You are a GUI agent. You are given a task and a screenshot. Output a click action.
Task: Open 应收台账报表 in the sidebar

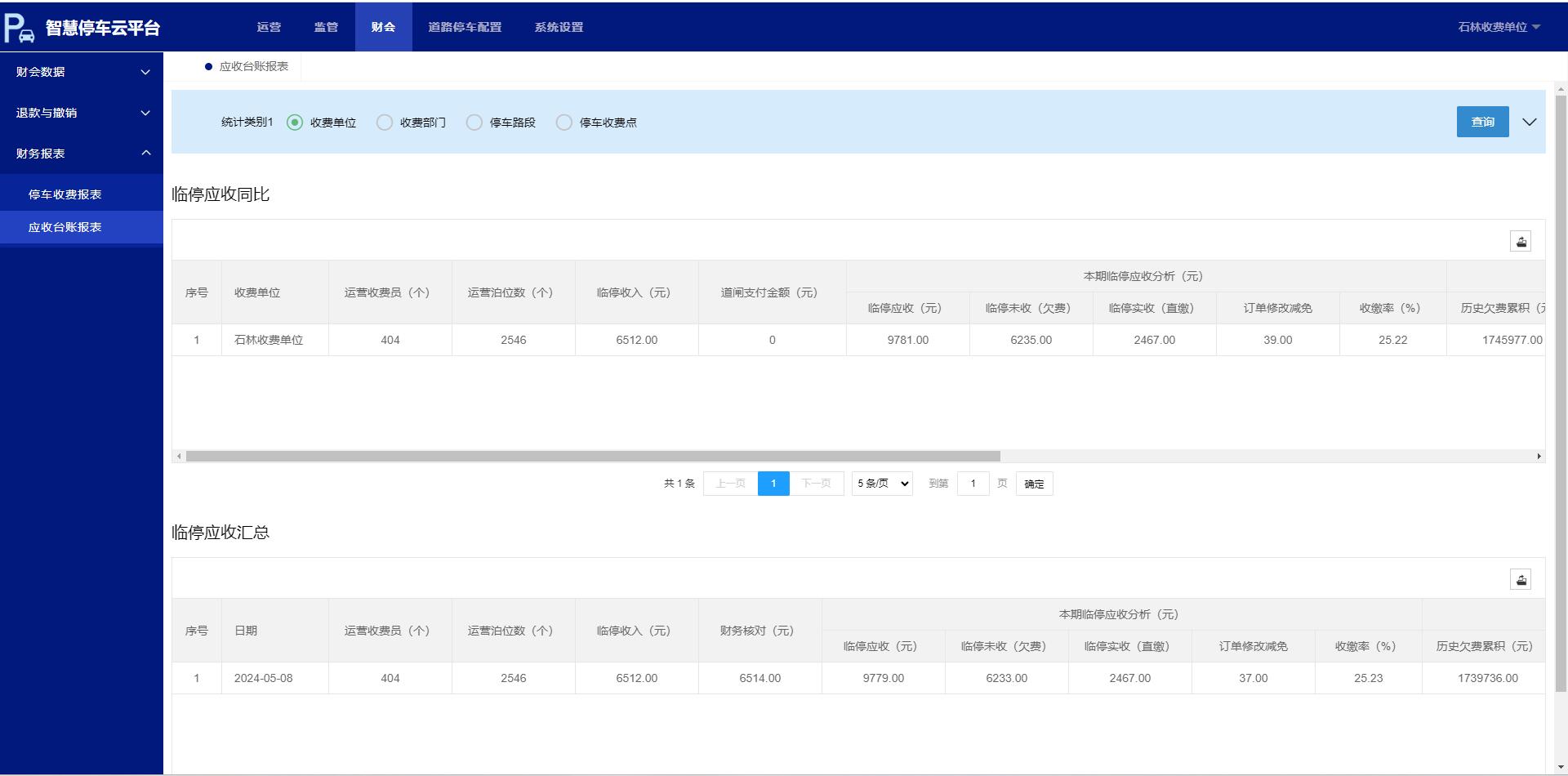point(82,227)
